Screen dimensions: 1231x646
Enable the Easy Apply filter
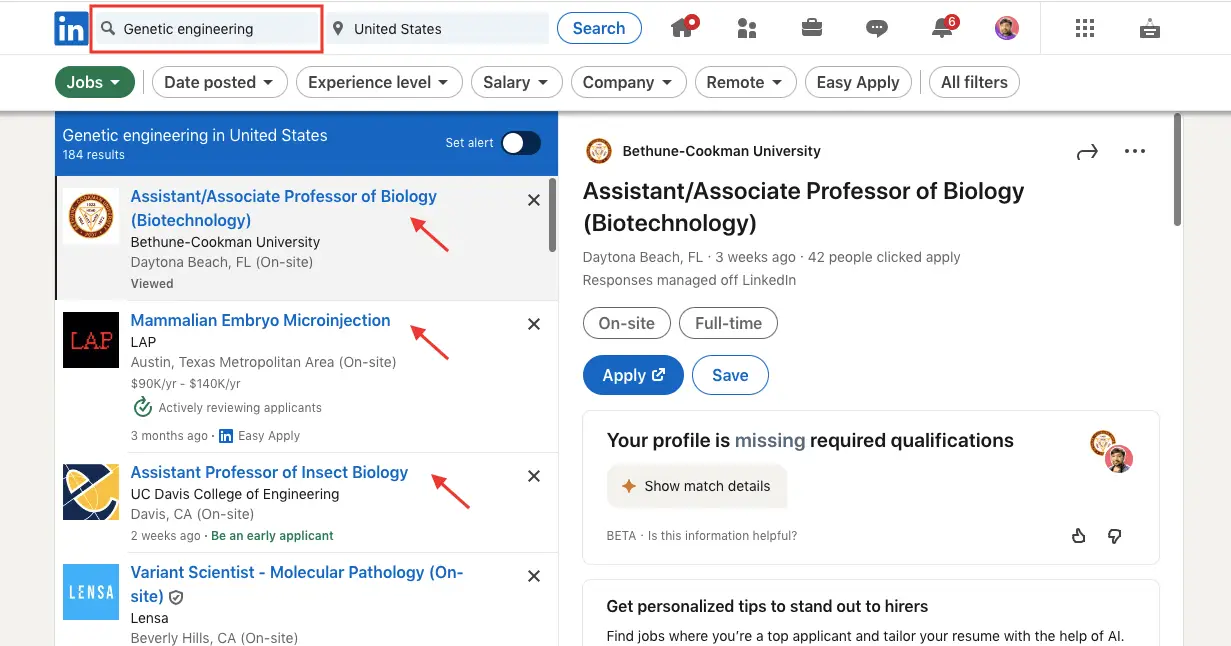(x=858, y=82)
